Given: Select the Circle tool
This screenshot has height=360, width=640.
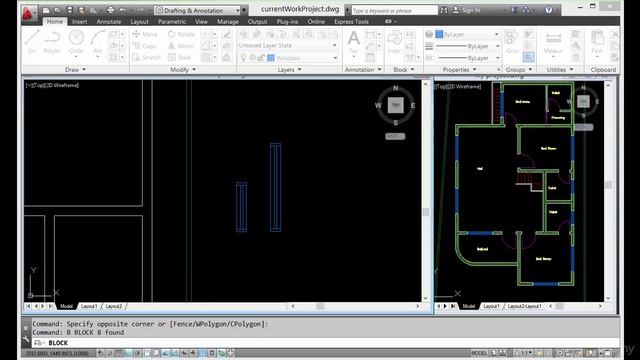Looking at the screenshot, I should [76, 41].
